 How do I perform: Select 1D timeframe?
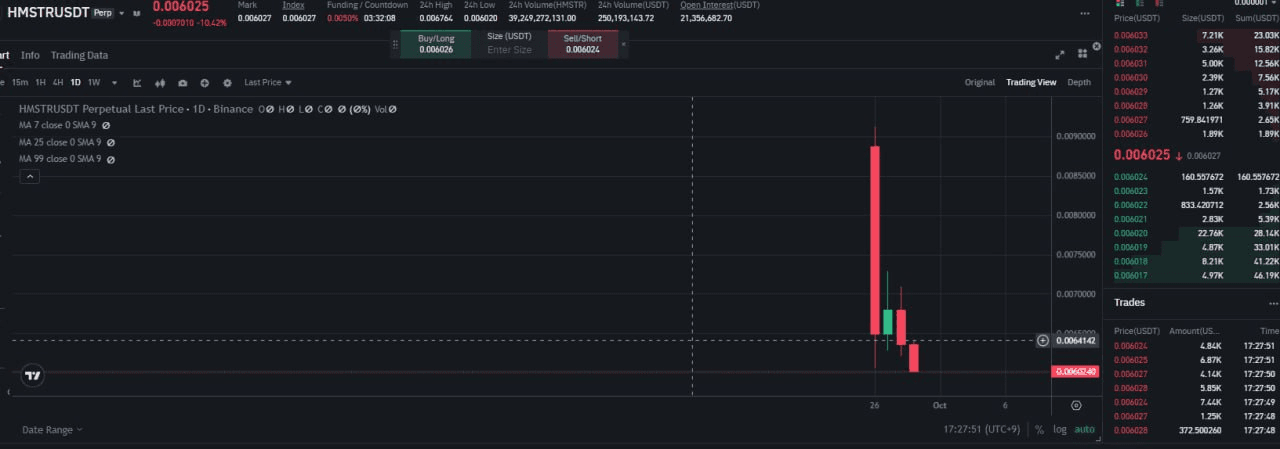(x=75, y=82)
